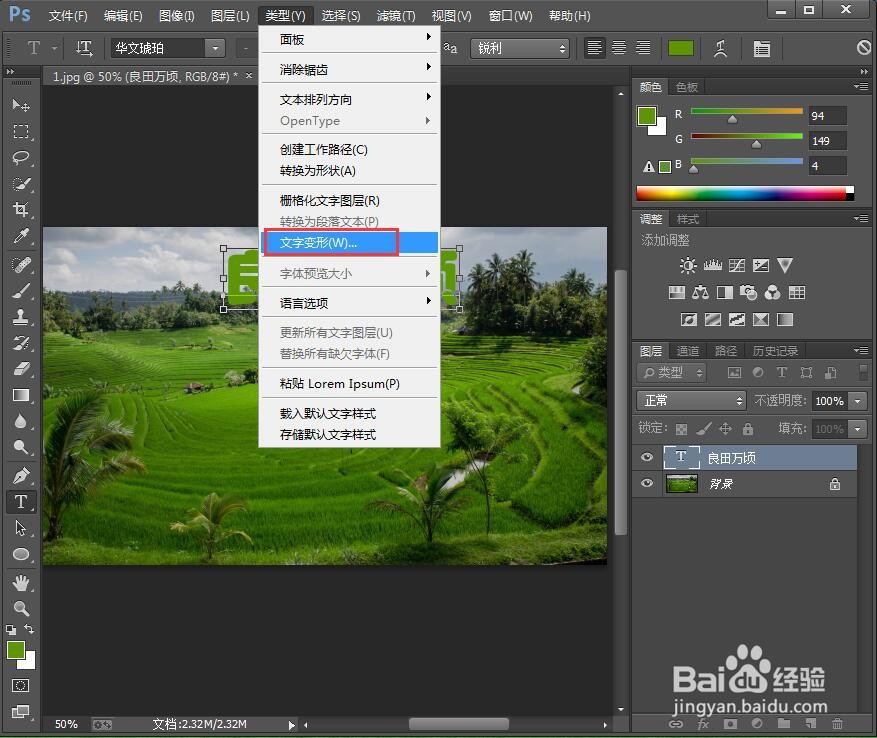
Task: Select the Eyedropper tool
Action: click(21, 236)
